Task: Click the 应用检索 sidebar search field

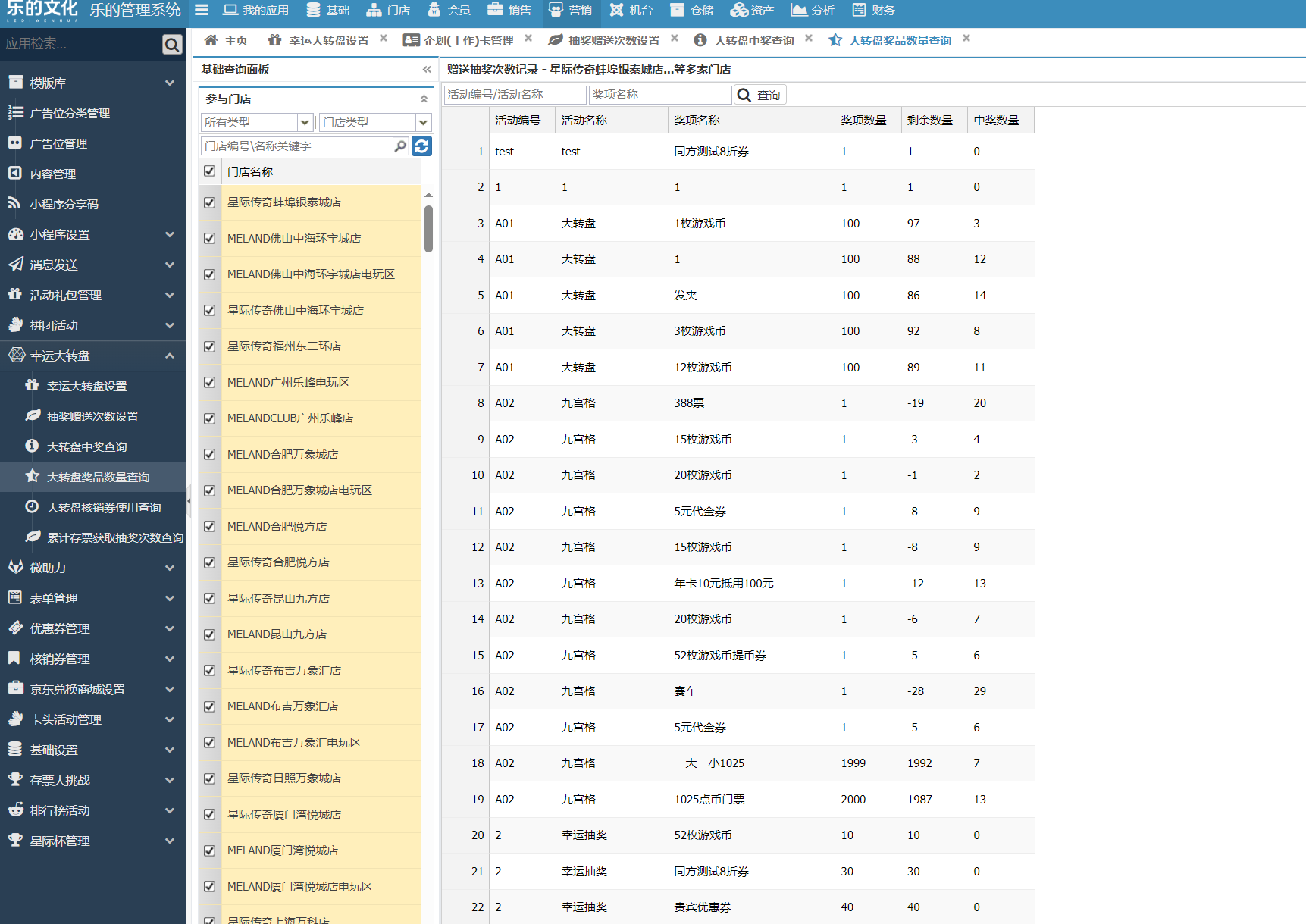Action: pyautogui.click(x=80, y=44)
